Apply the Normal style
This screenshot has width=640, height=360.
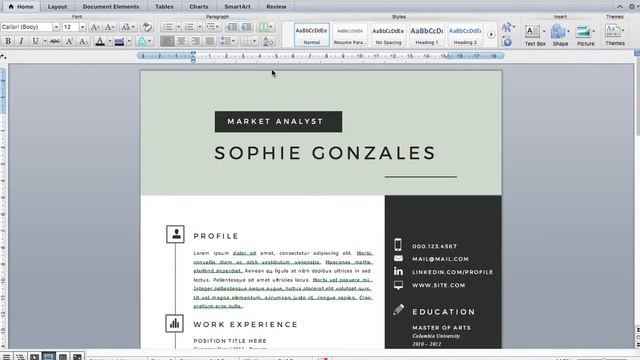(311, 35)
